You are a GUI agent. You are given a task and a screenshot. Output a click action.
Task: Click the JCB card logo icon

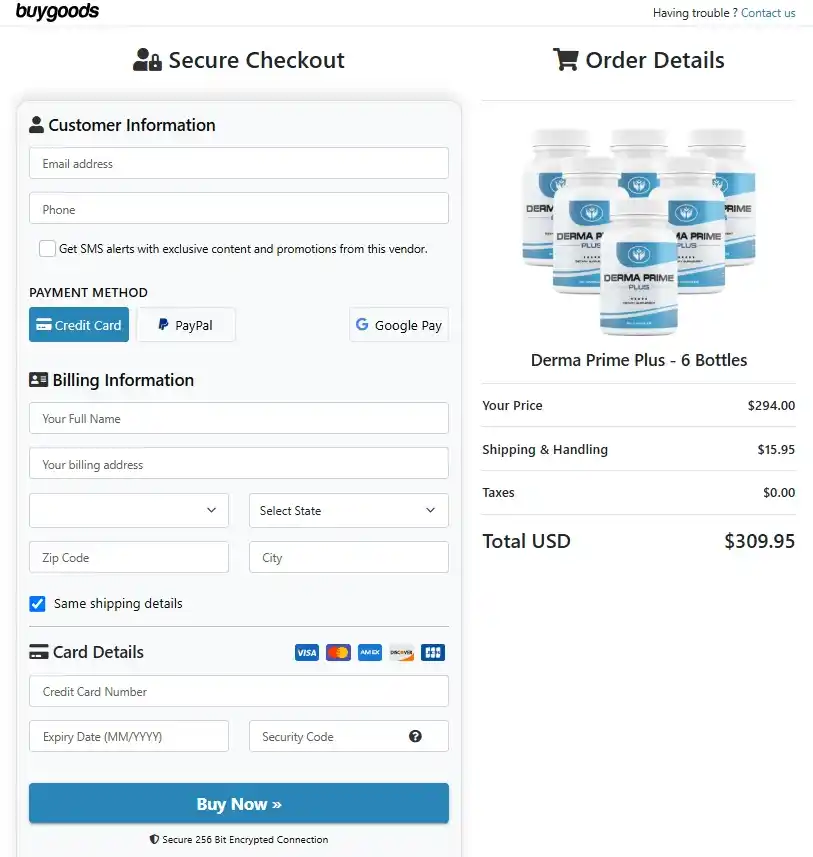[x=433, y=652]
